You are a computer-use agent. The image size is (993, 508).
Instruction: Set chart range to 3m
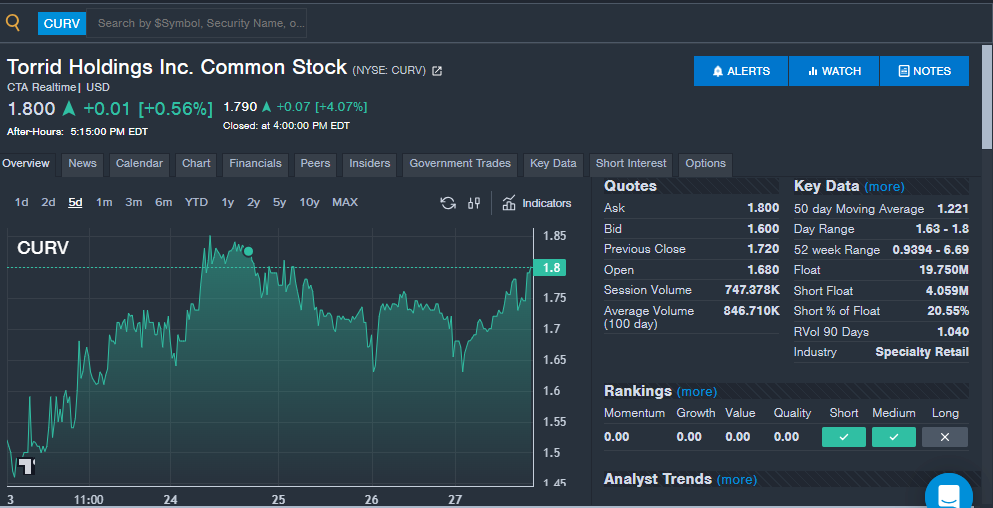133,203
